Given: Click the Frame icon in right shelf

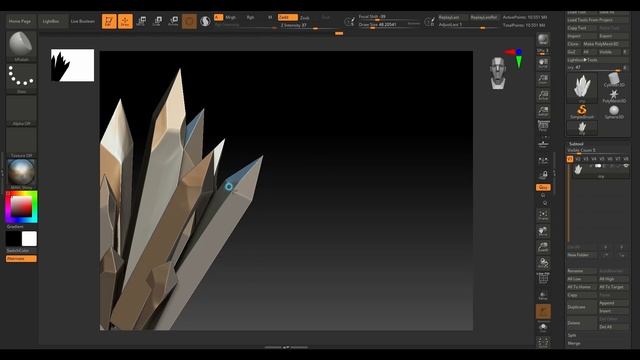Looking at the screenshot, I should [x=543, y=215].
